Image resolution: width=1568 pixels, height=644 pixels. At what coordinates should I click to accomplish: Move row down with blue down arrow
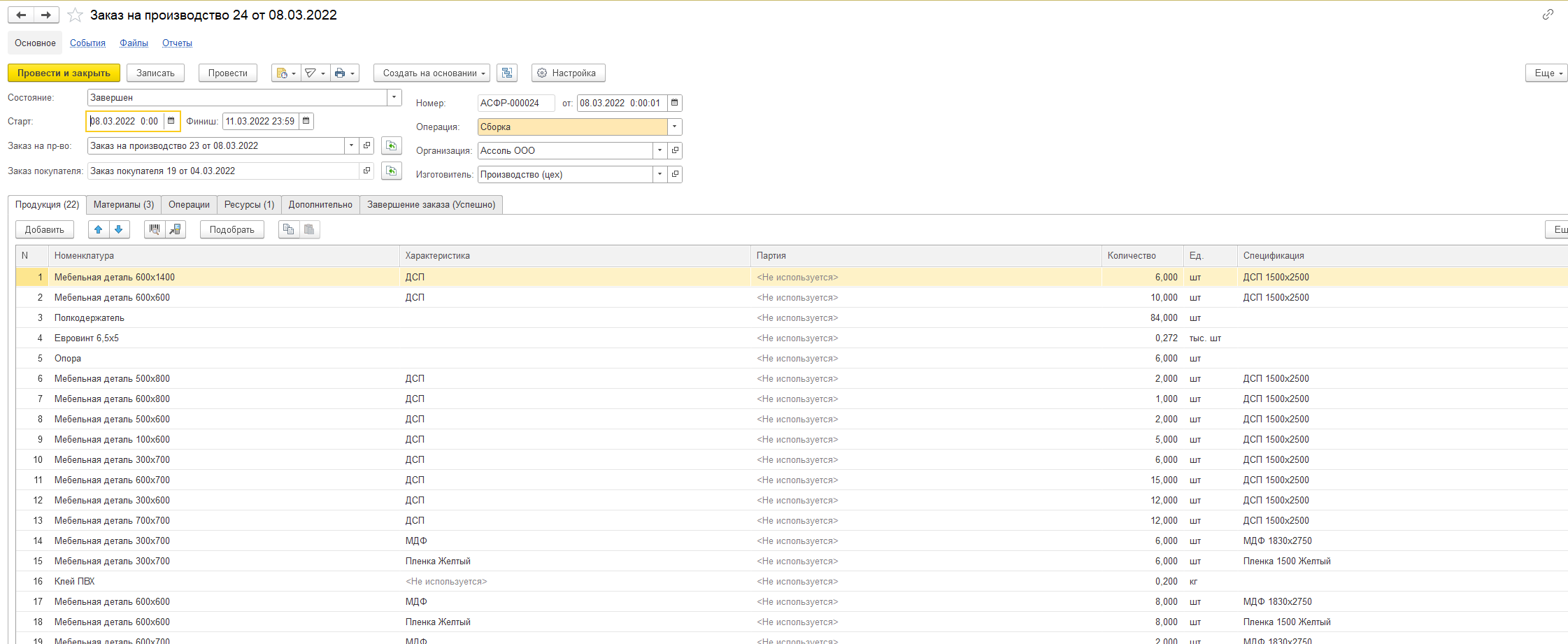[x=119, y=230]
